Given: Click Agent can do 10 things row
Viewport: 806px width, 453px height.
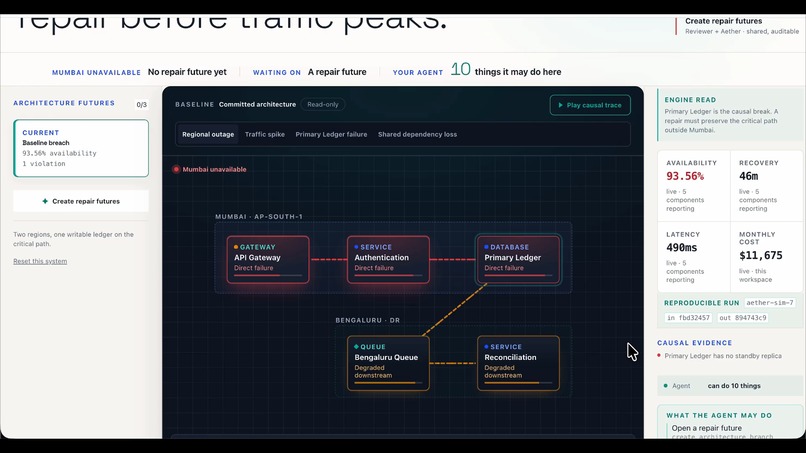Looking at the screenshot, I should click(730, 386).
